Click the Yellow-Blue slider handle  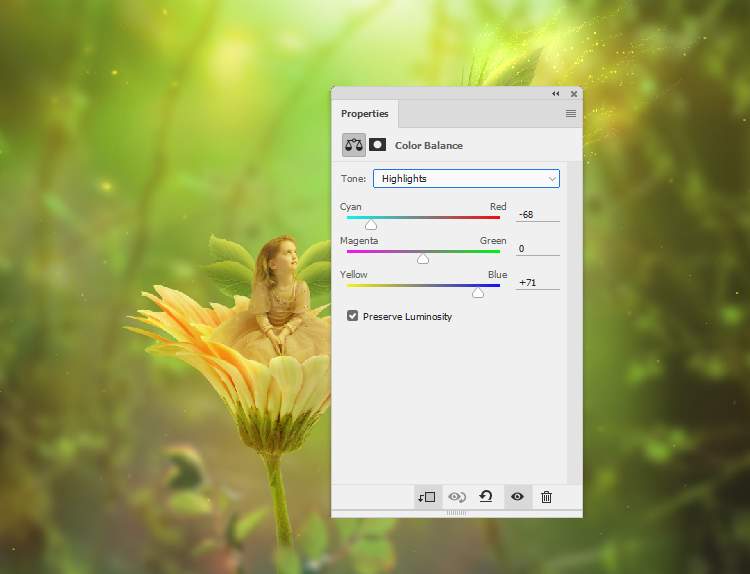478,293
